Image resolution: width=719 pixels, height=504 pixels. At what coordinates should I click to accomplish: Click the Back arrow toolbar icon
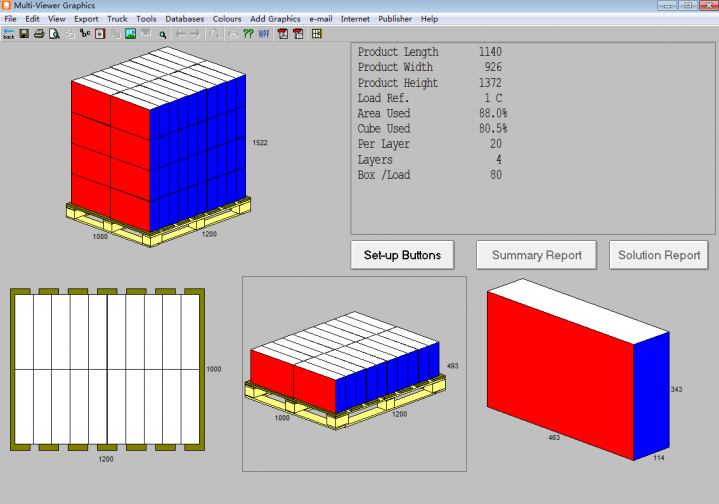tap(9, 33)
